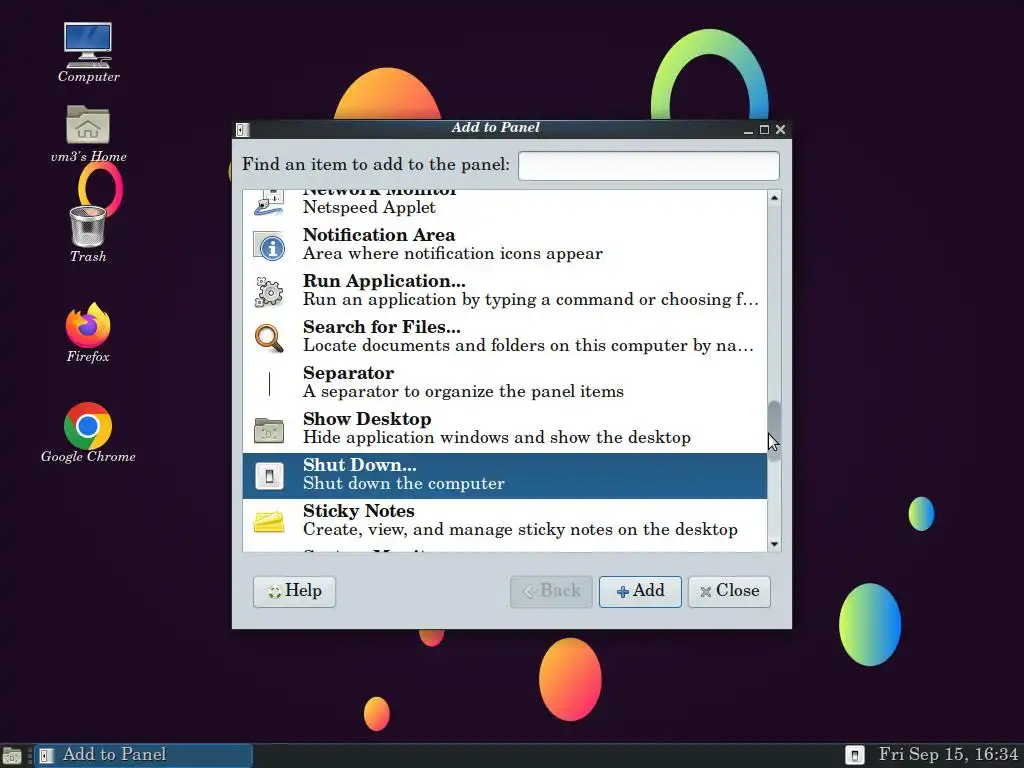Click the Add to Panel taskbar button

(143, 756)
